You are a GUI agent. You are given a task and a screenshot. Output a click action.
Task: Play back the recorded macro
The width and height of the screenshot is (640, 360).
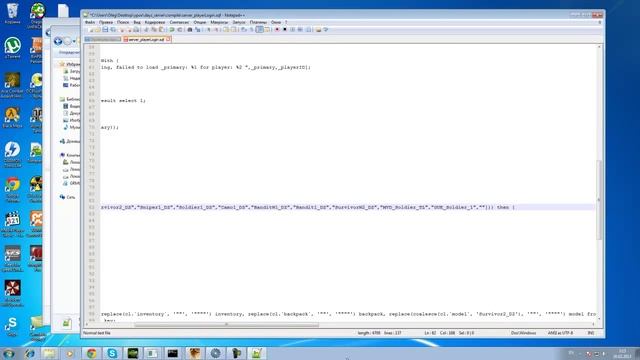pyautogui.click(x=293, y=29)
